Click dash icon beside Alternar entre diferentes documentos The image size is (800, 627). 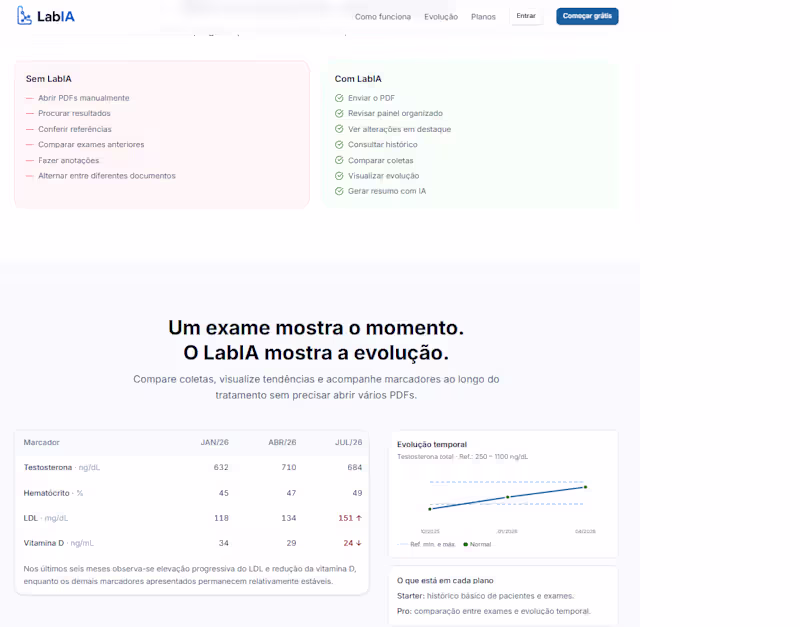(x=30, y=175)
